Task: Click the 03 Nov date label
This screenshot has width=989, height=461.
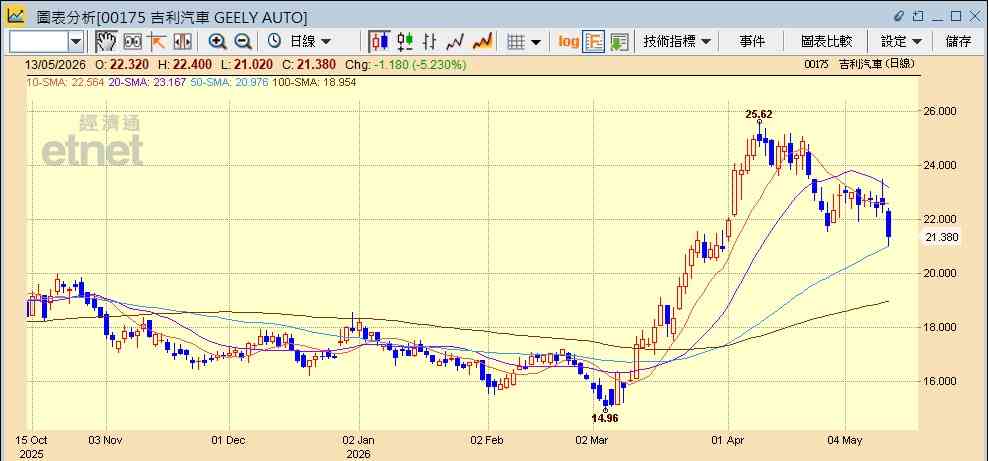Action: pyautogui.click(x=106, y=440)
